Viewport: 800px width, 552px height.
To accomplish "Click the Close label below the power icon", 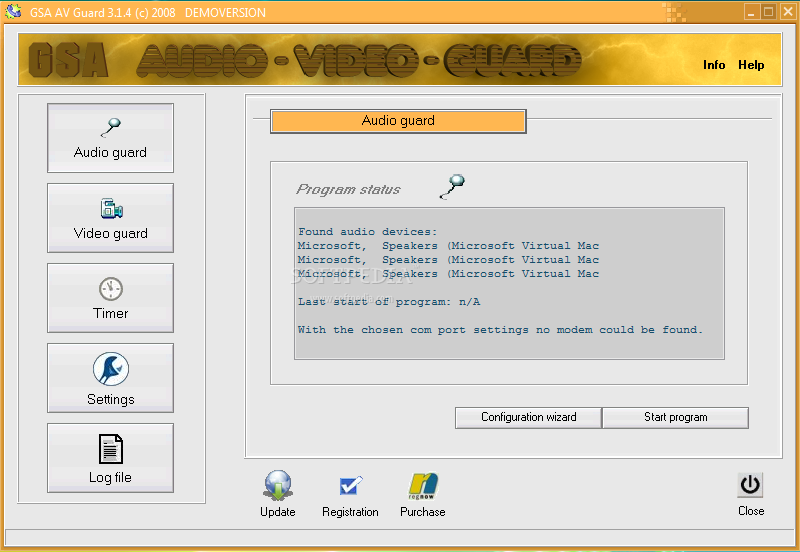I will pyautogui.click(x=751, y=511).
